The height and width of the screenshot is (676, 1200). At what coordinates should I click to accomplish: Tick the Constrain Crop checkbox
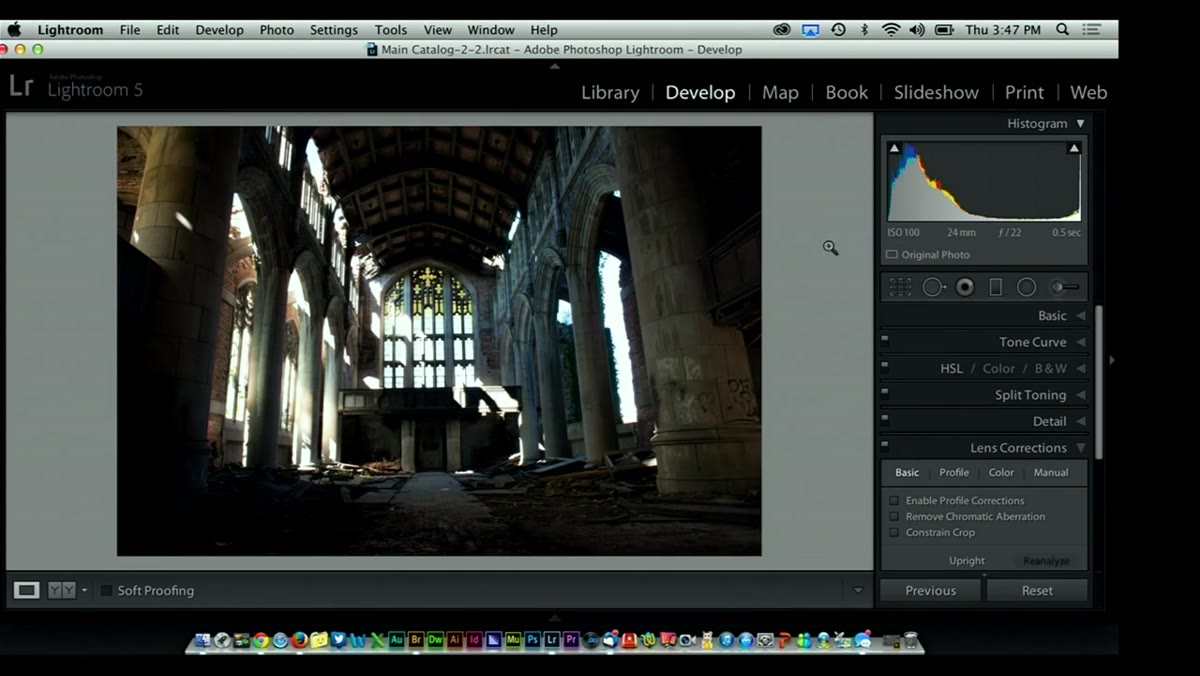(x=894, y=532)
